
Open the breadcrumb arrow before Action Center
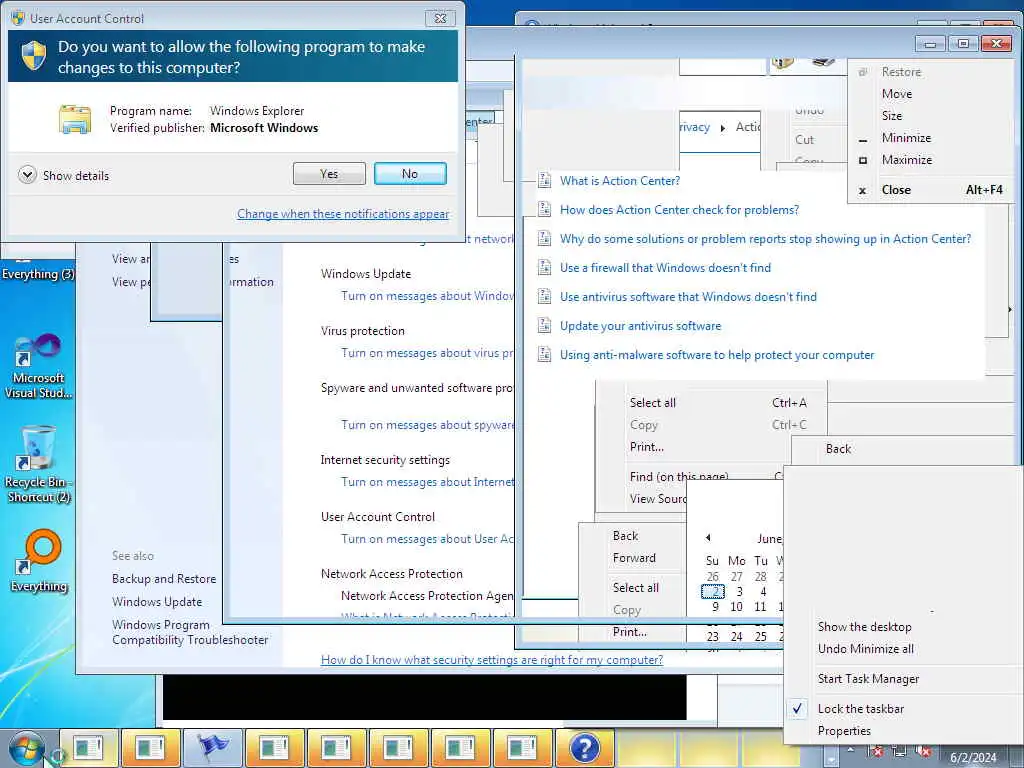[722, 128]
